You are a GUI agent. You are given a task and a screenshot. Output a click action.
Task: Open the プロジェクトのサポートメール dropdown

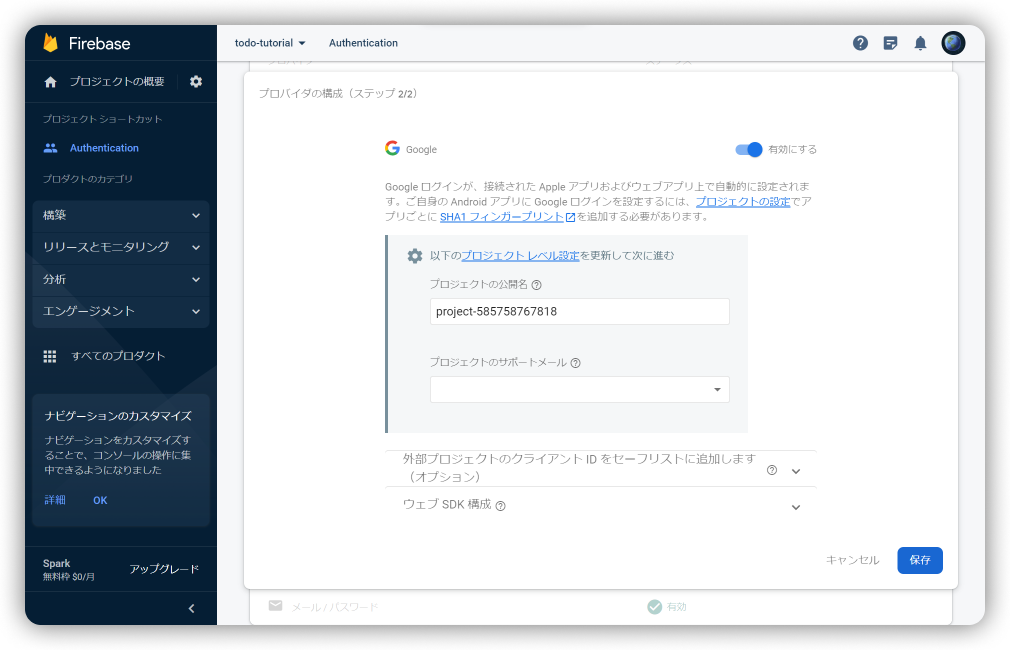click(x=580, y=390)
